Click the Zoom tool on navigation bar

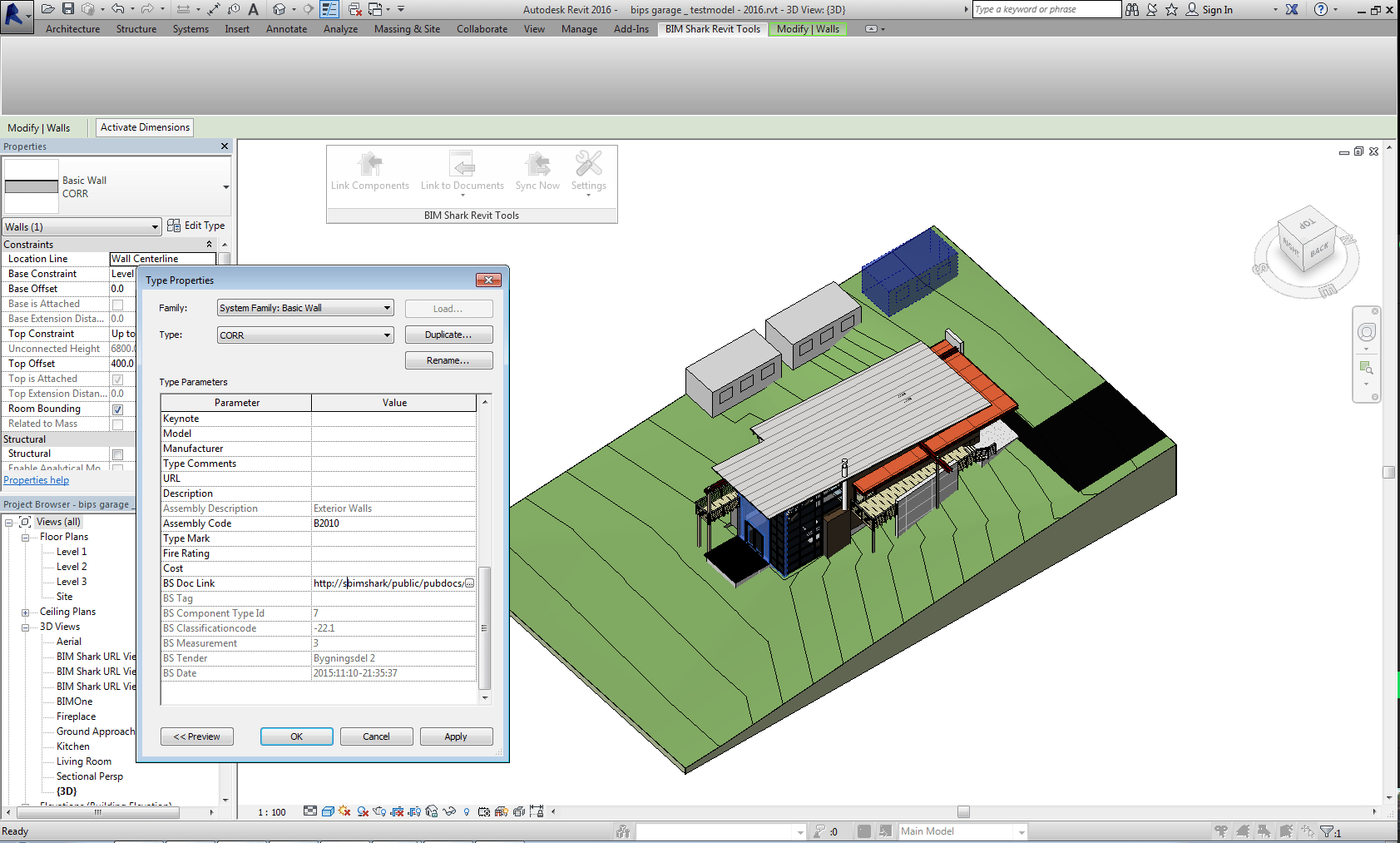coord(1366,367)
